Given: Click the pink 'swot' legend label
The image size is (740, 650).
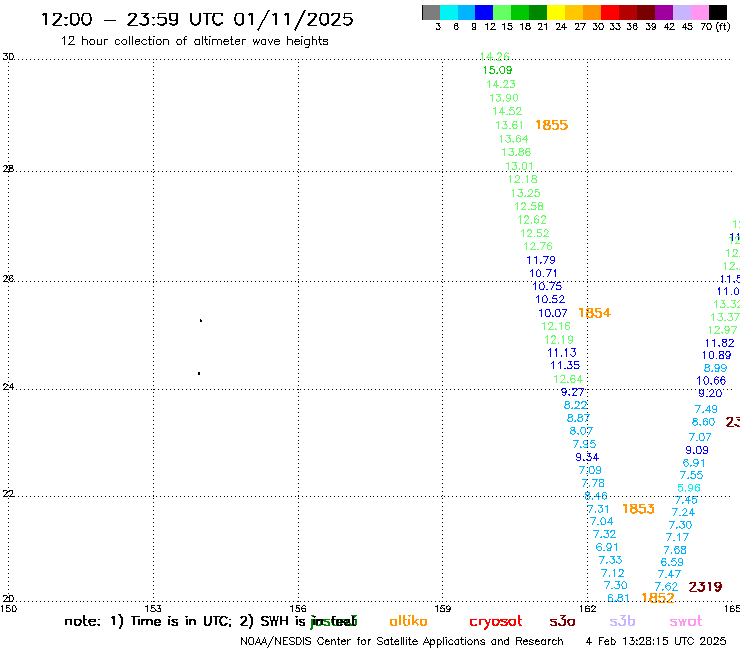Looking at the screenshot, I should 686,622.
